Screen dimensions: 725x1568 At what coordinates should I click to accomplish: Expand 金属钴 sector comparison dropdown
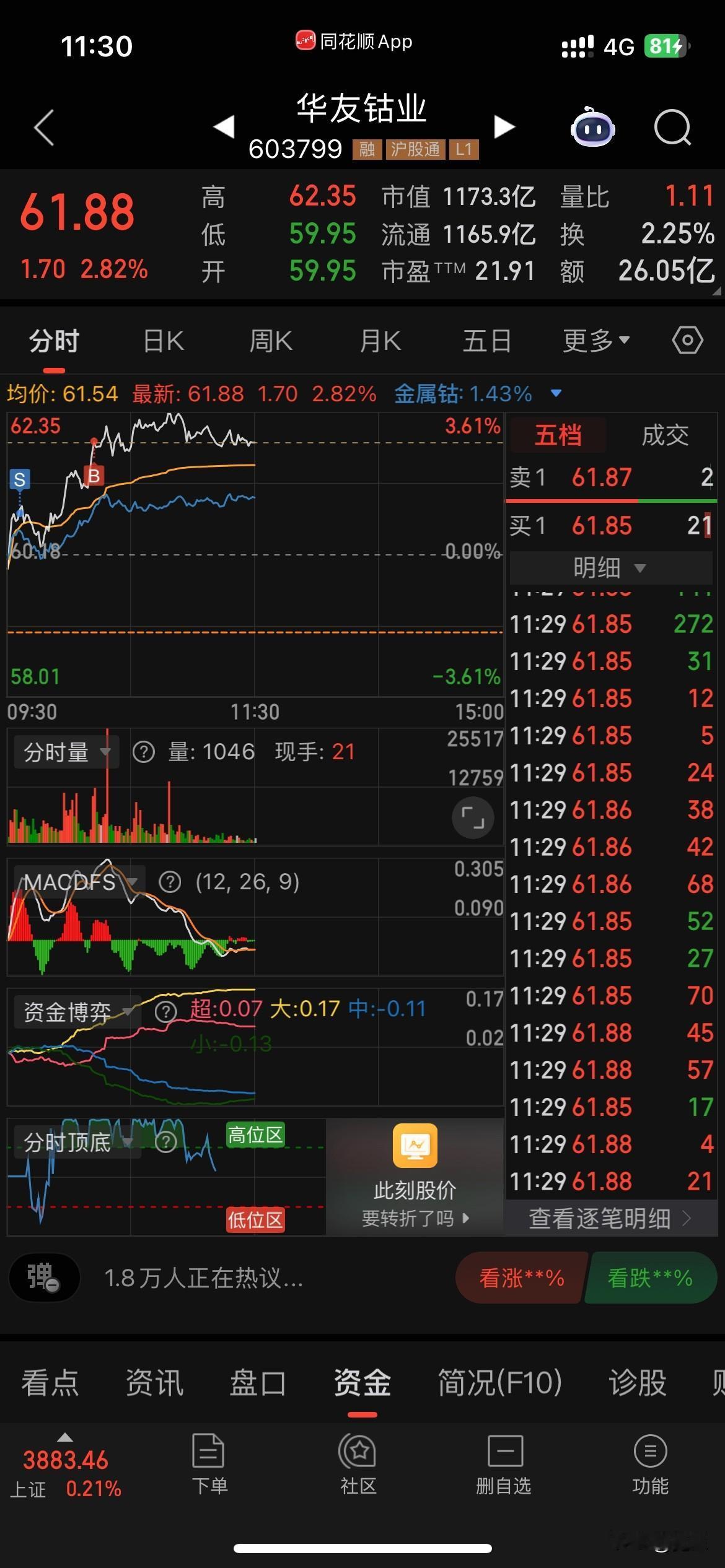pos(556,393)
